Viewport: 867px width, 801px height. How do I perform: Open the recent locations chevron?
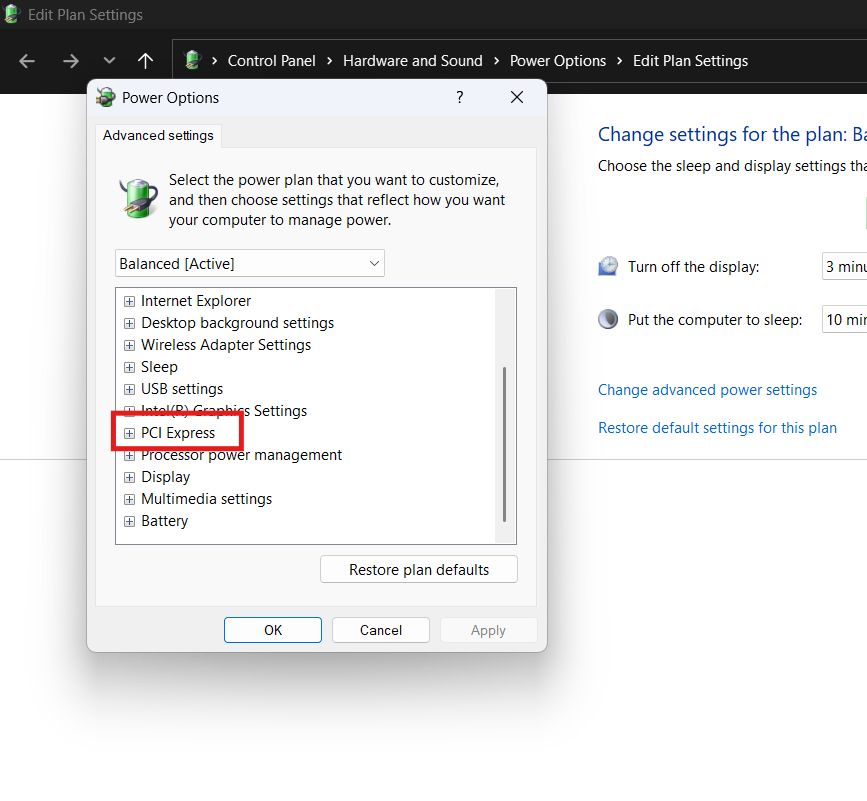tap(109, 61)
